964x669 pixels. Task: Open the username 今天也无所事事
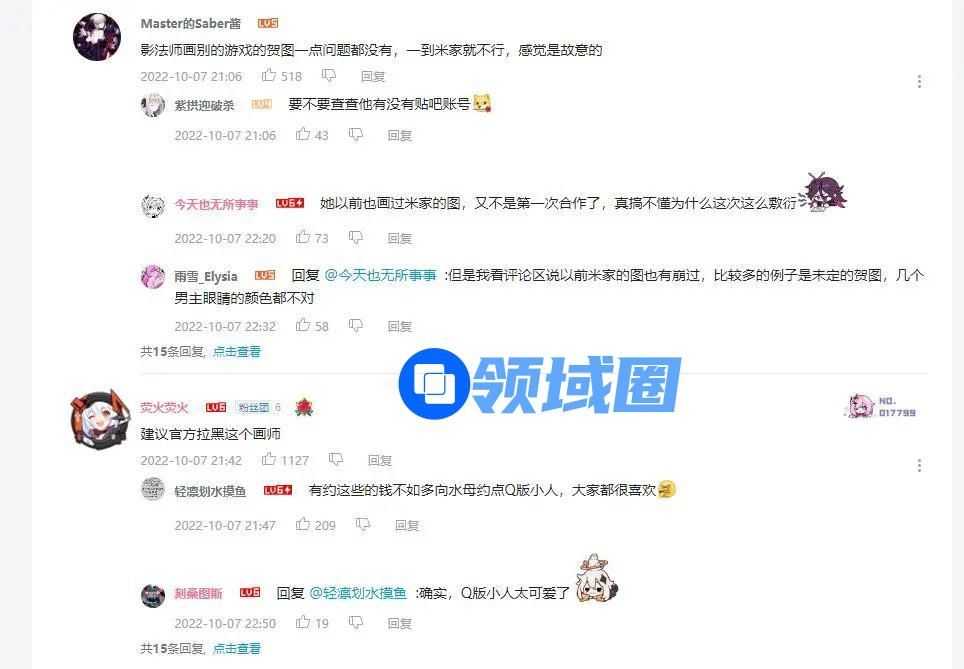coord(216,204)
